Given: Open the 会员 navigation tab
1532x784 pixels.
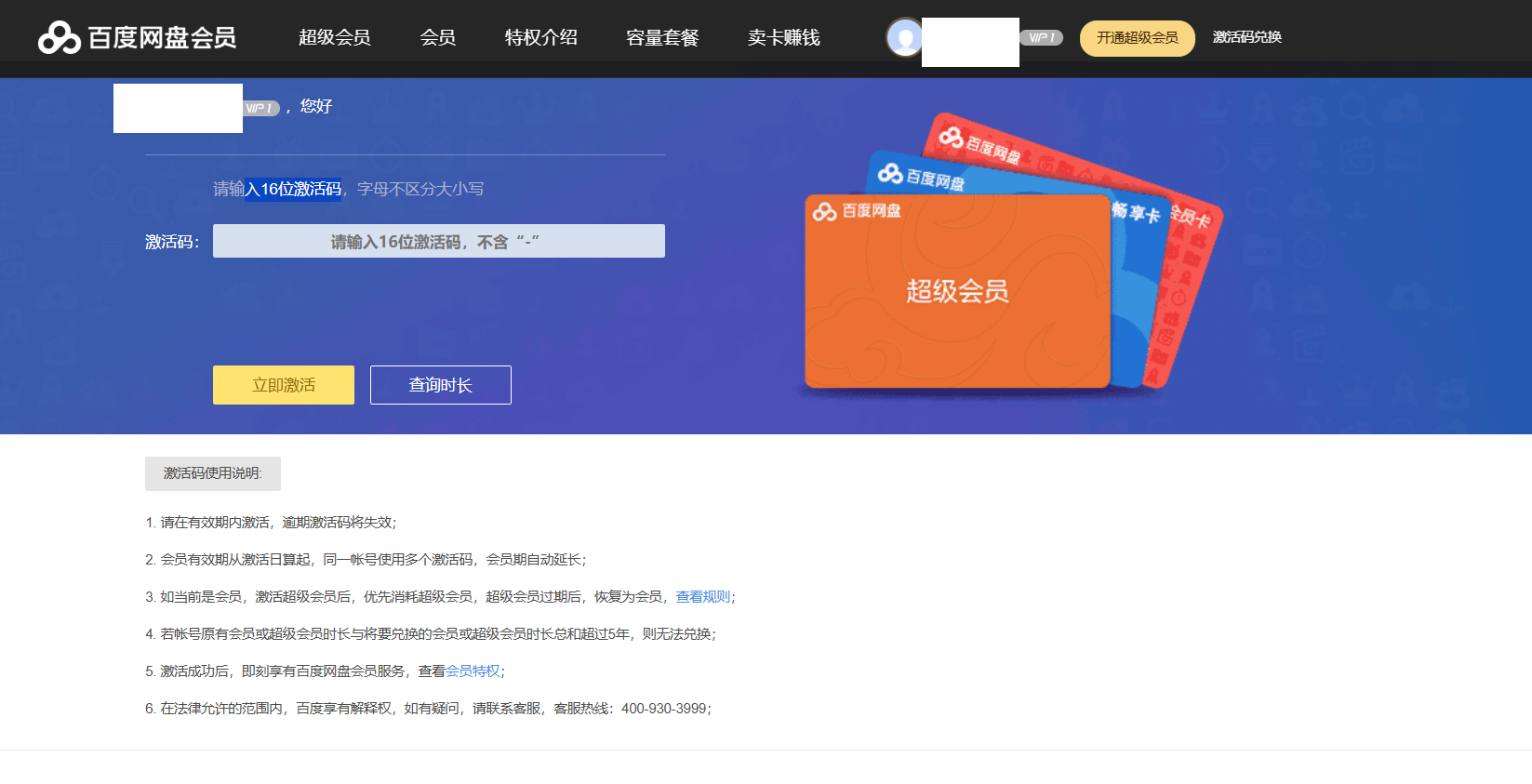Looking at the screenshot, I should [x=438, y=37].
